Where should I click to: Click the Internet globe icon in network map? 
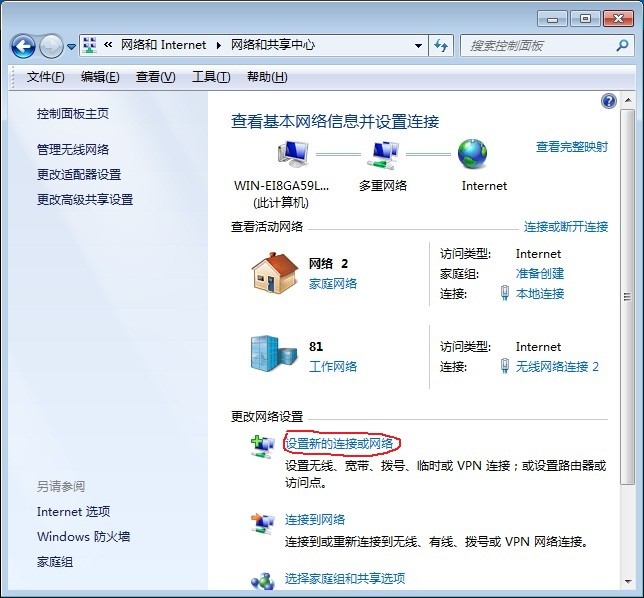click(472, 155)
